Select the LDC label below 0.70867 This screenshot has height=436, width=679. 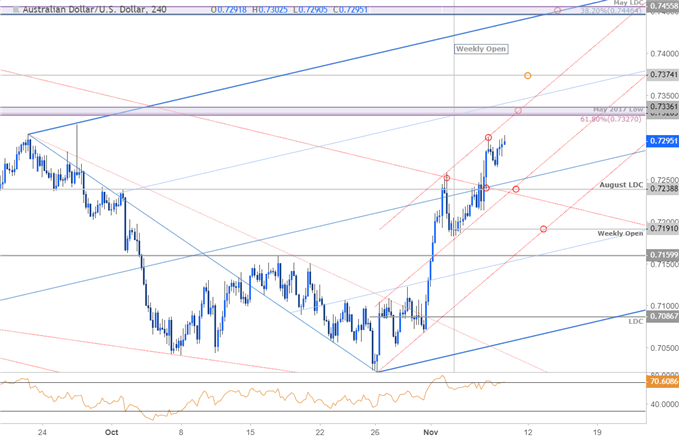(636, 322)
